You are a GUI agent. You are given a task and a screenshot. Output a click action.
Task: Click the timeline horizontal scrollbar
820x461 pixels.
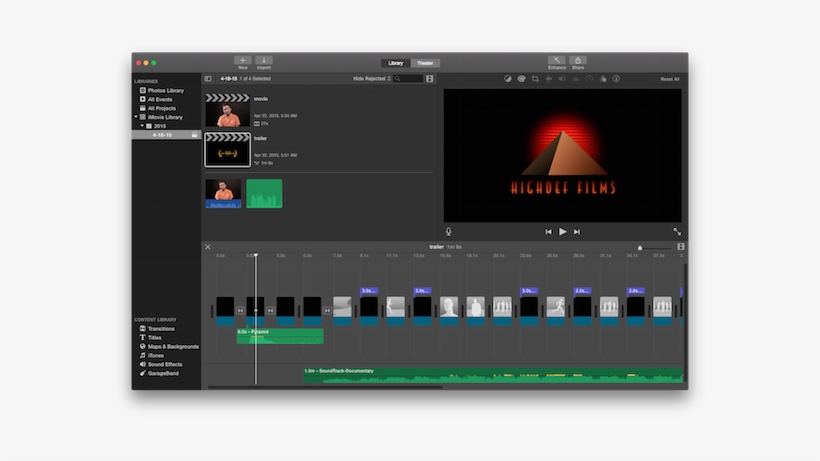pos(325,387)
